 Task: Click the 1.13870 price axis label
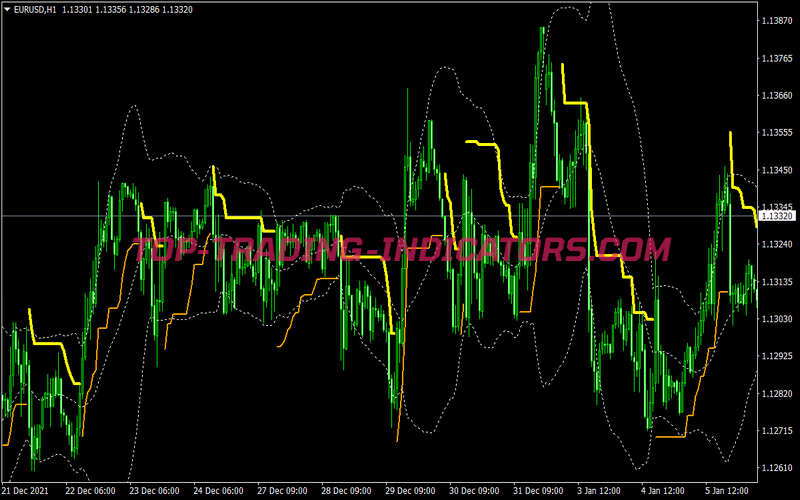coord(777,21)
